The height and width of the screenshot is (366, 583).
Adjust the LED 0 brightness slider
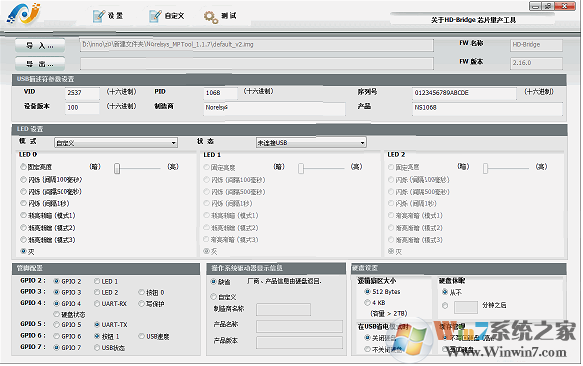coord(117,168)
